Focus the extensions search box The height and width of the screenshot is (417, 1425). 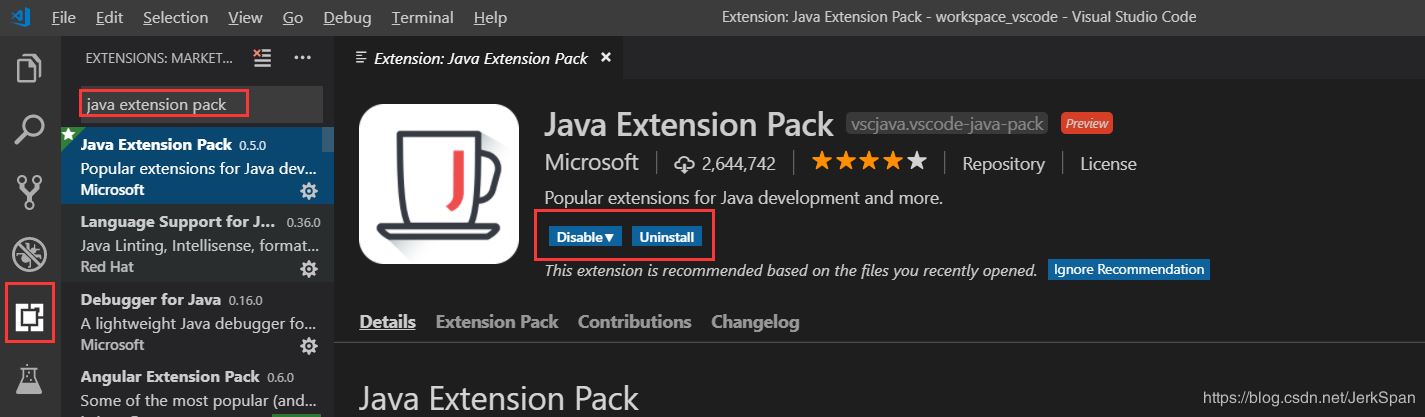pos(200,104)
